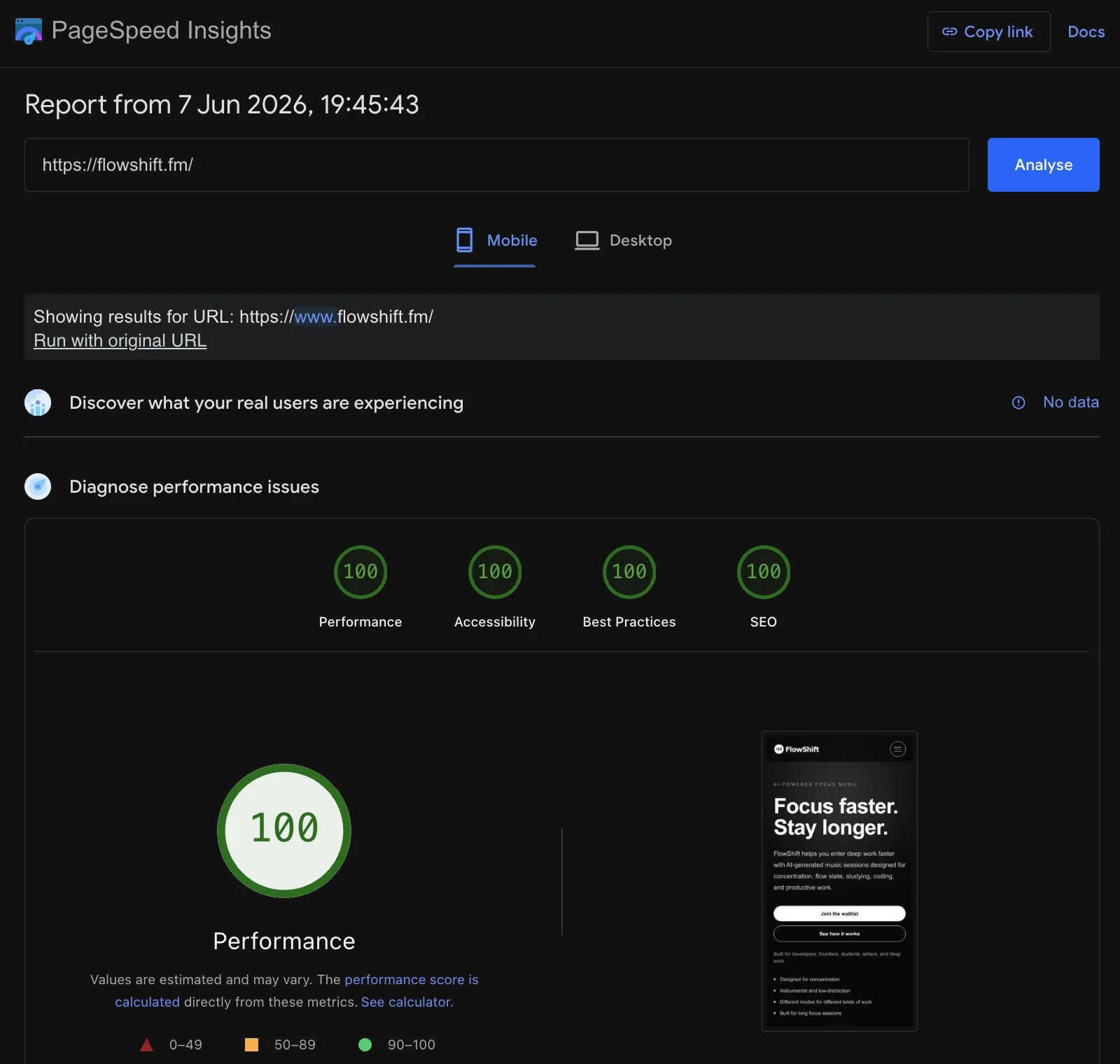Select the Best Practices 100 score gauge
Screen dimensions: 1120x1064
pyautogui.click(x=629, y=572)
